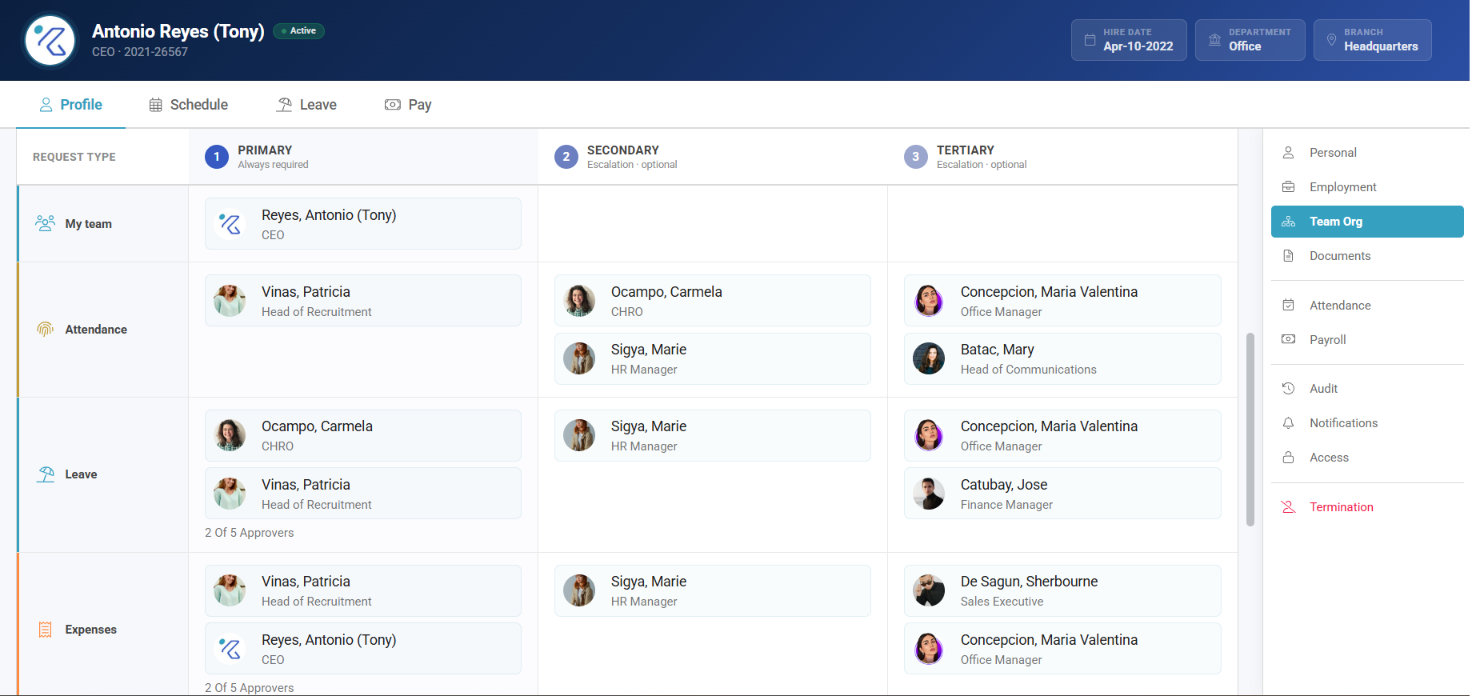Click the Notifications bell icon in sidebar

[x=1288, y=423]
